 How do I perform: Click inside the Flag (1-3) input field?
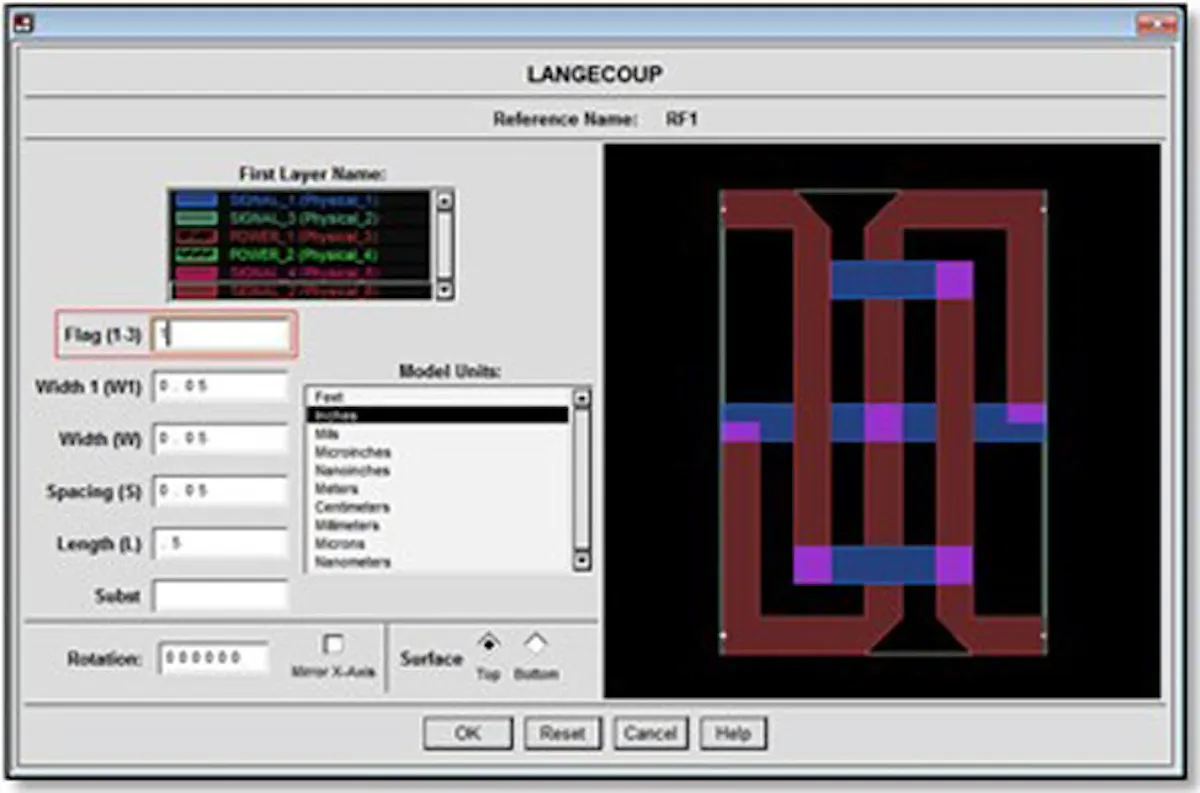point(220,336)
